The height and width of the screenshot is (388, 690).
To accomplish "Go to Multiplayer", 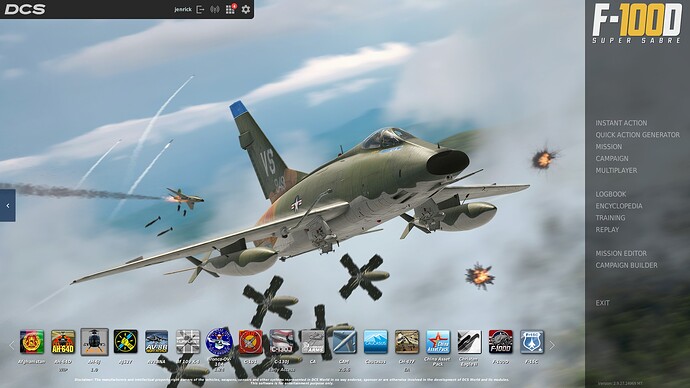I will click(x=616, y=170).
